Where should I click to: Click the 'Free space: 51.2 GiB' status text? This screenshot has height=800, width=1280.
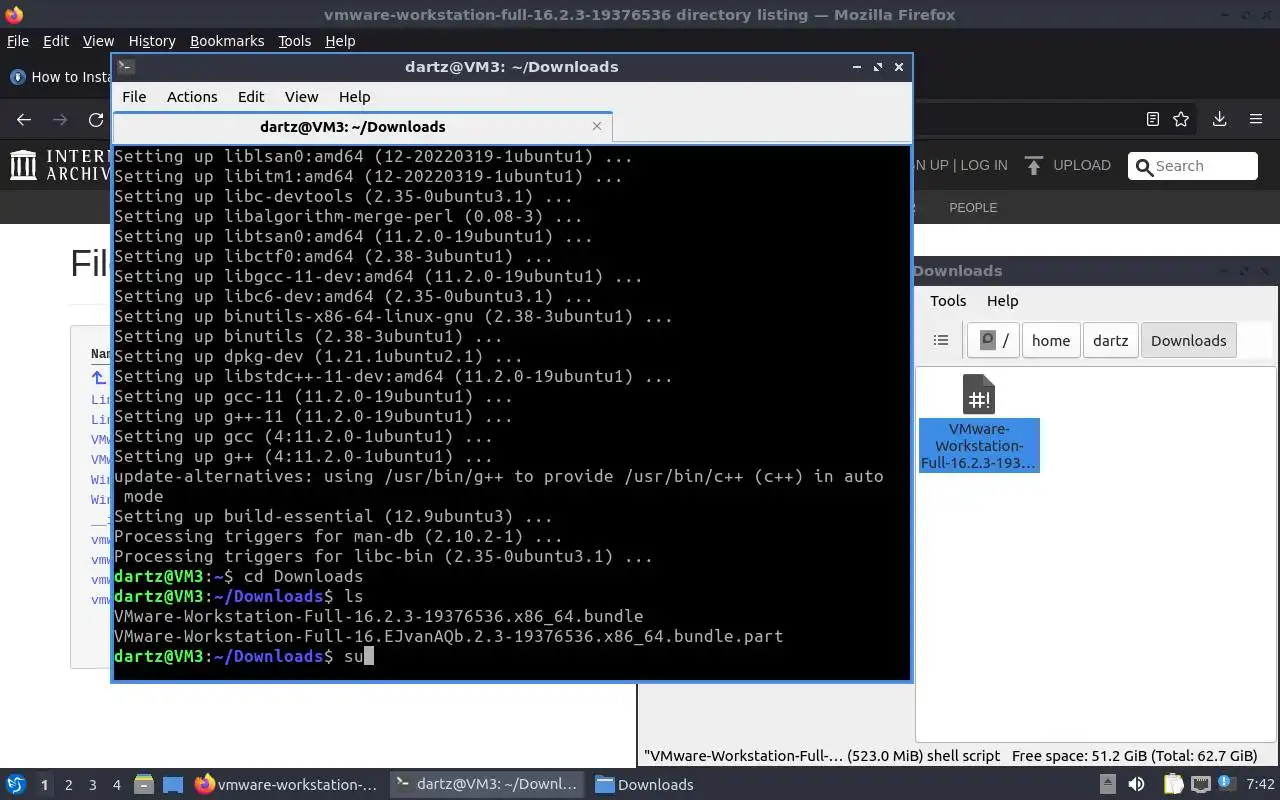(x=1134, y=756)
